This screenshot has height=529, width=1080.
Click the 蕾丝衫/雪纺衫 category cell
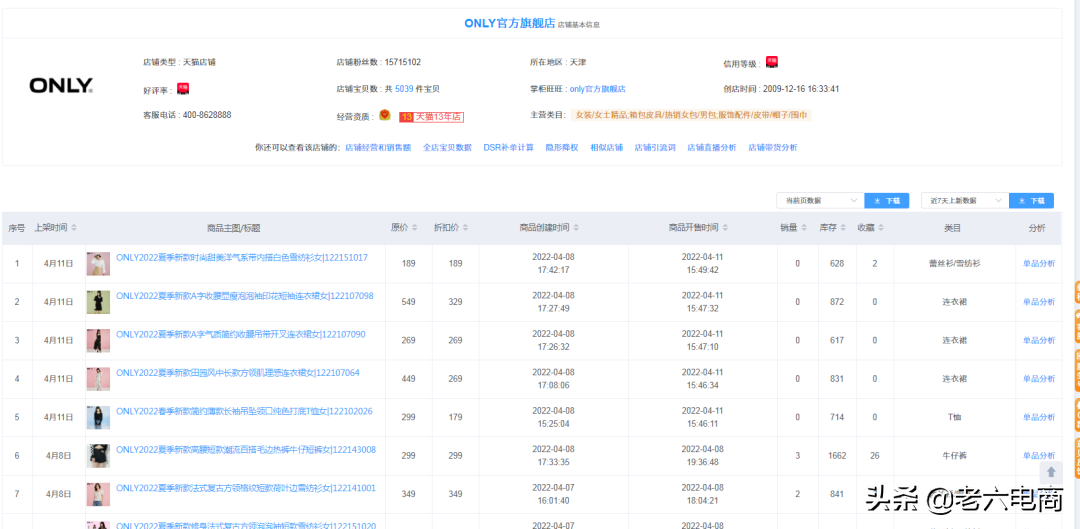click(x=955, y=263)
